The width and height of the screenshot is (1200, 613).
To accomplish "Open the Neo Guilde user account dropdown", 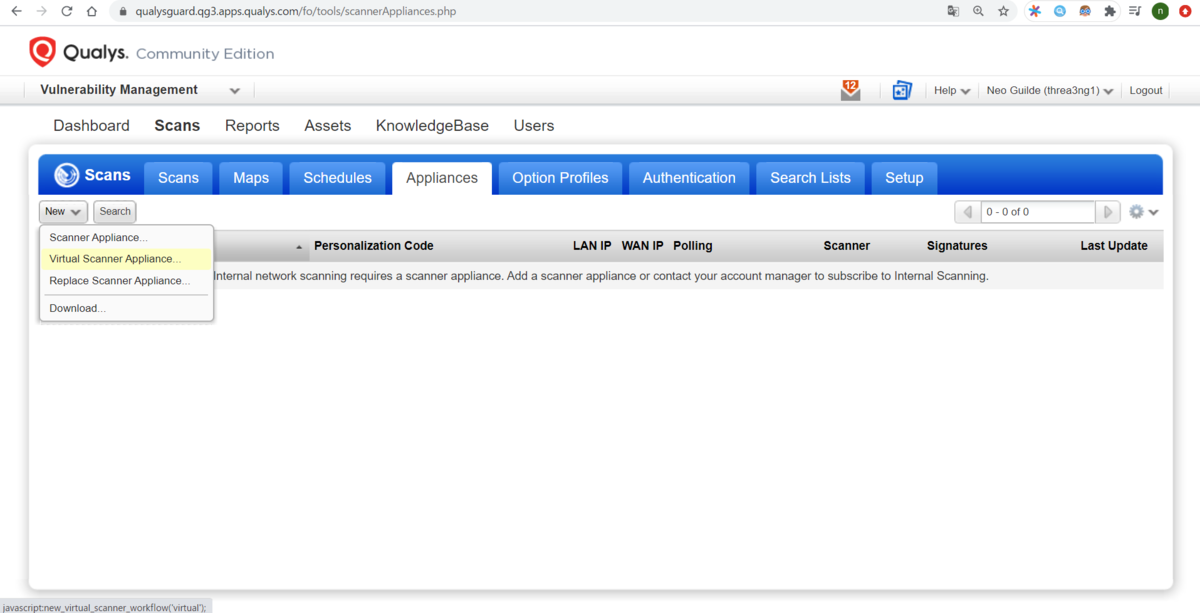I will click(x=1050, y=90).
